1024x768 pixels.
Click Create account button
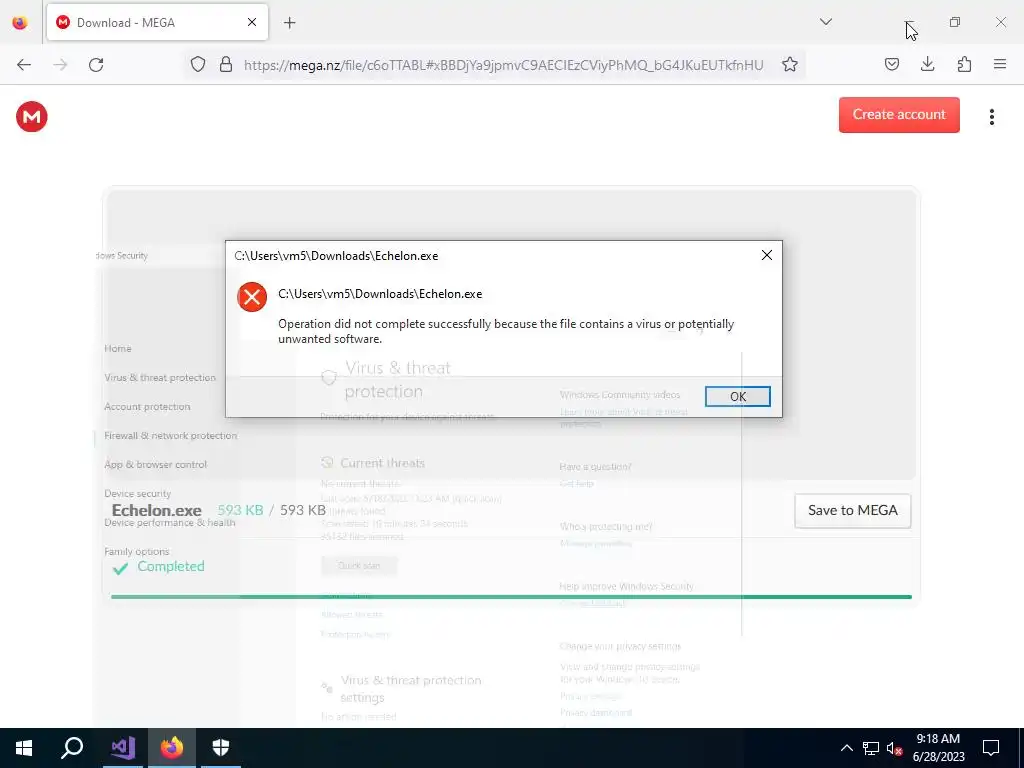coord(899,115)
